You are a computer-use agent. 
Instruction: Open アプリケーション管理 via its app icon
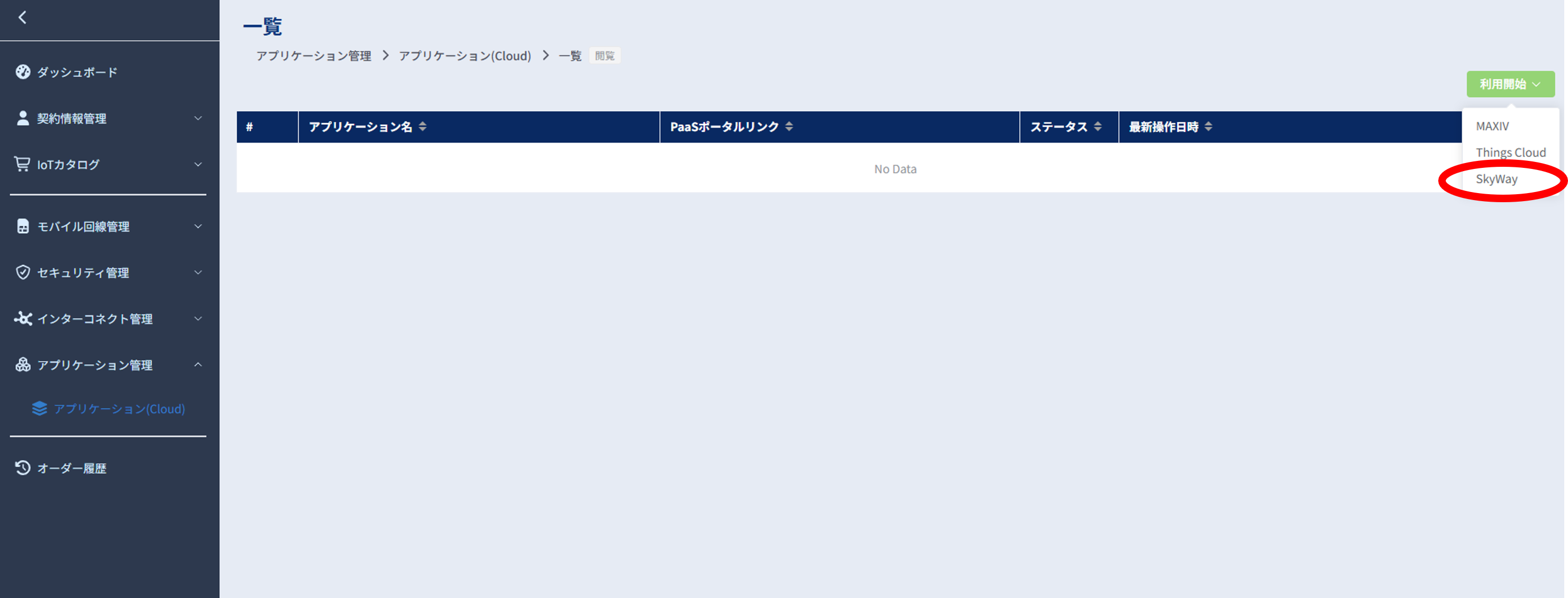[x=23, y=365]
